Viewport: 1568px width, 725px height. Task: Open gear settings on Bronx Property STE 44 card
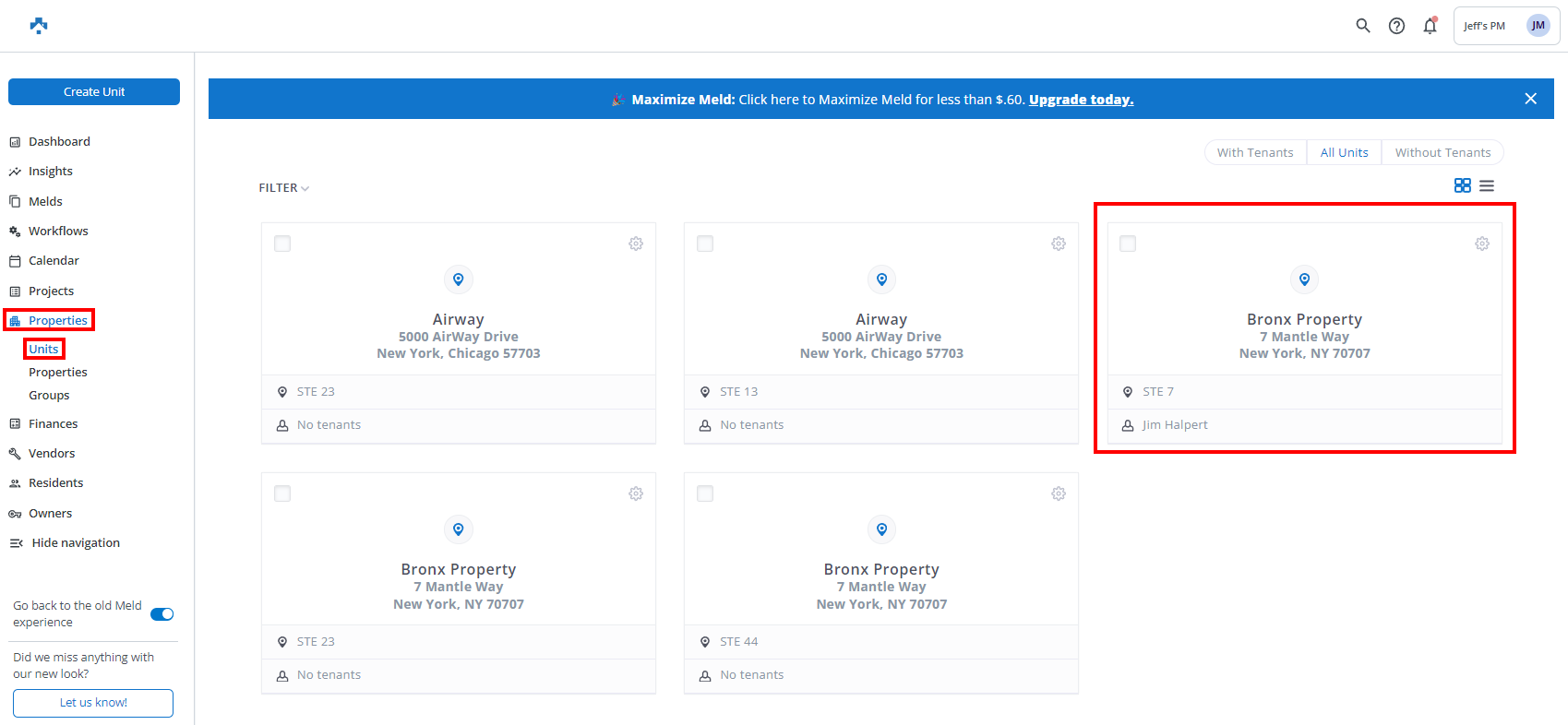(1059, 493)
